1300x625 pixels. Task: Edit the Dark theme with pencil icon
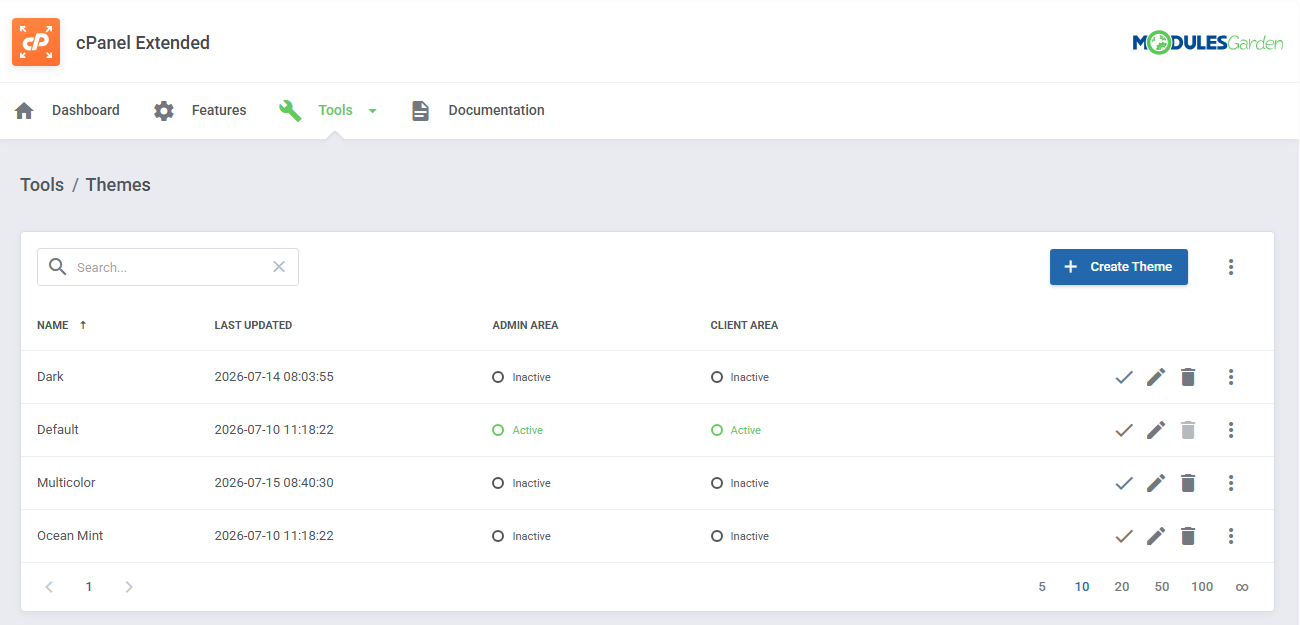click(x=1156, y=377)
